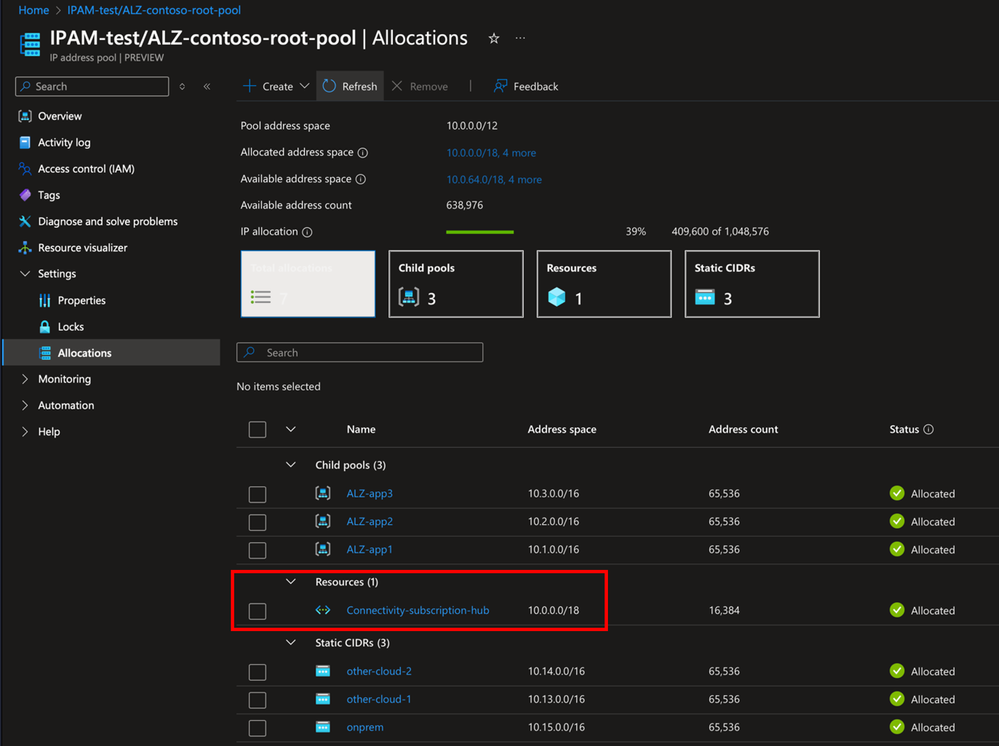Click the onprem static CIDR icon
Image resolution: width=999 pixels, height=746 pixels.
pyautogui.click(x=323, y=727)
